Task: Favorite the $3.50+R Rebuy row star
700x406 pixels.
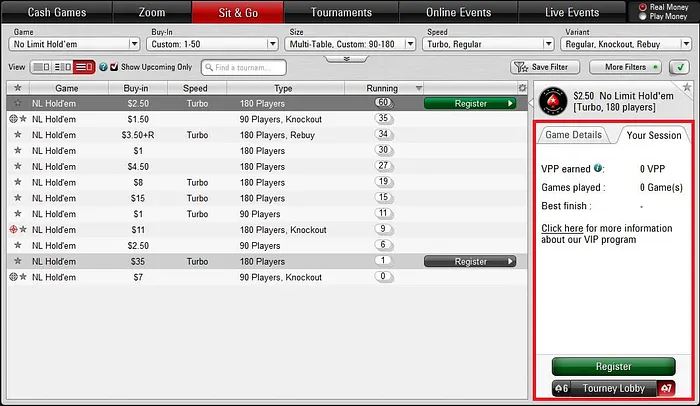Action: click(x=18, y=134)
